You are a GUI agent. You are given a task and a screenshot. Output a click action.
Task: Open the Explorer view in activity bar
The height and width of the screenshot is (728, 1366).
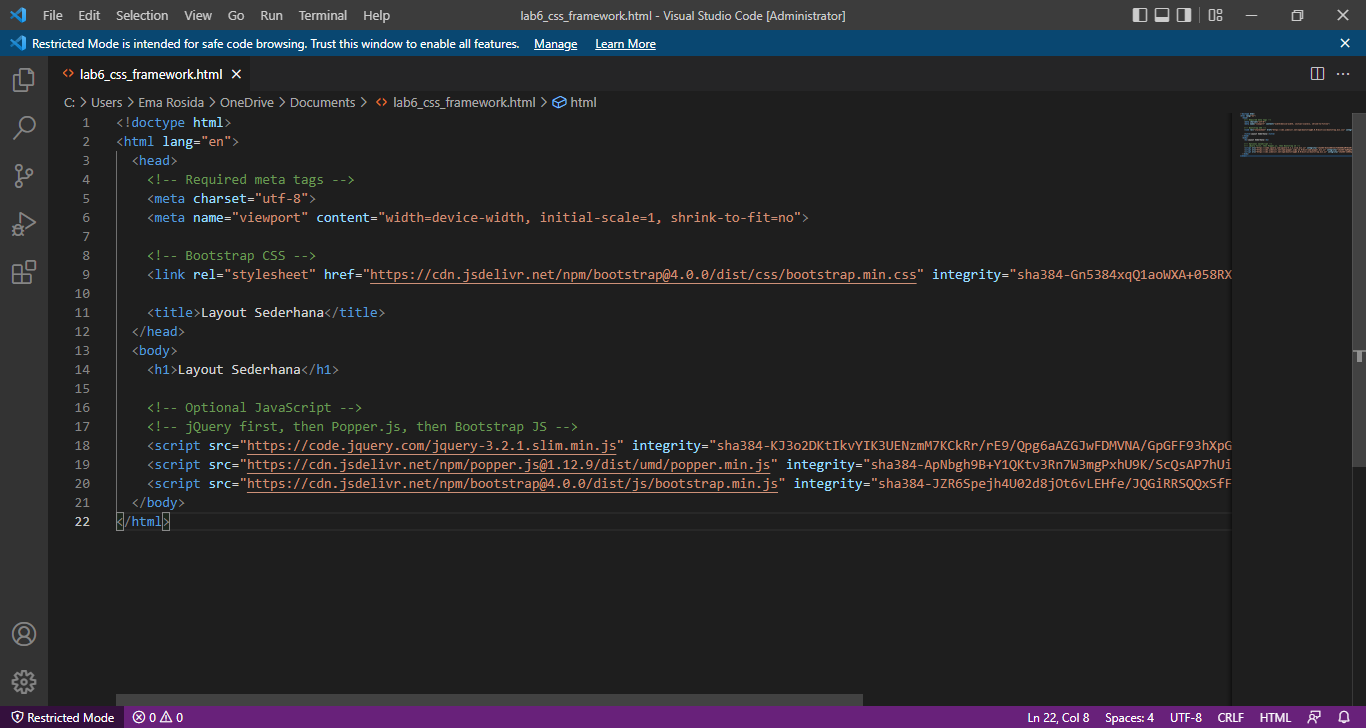24,80
